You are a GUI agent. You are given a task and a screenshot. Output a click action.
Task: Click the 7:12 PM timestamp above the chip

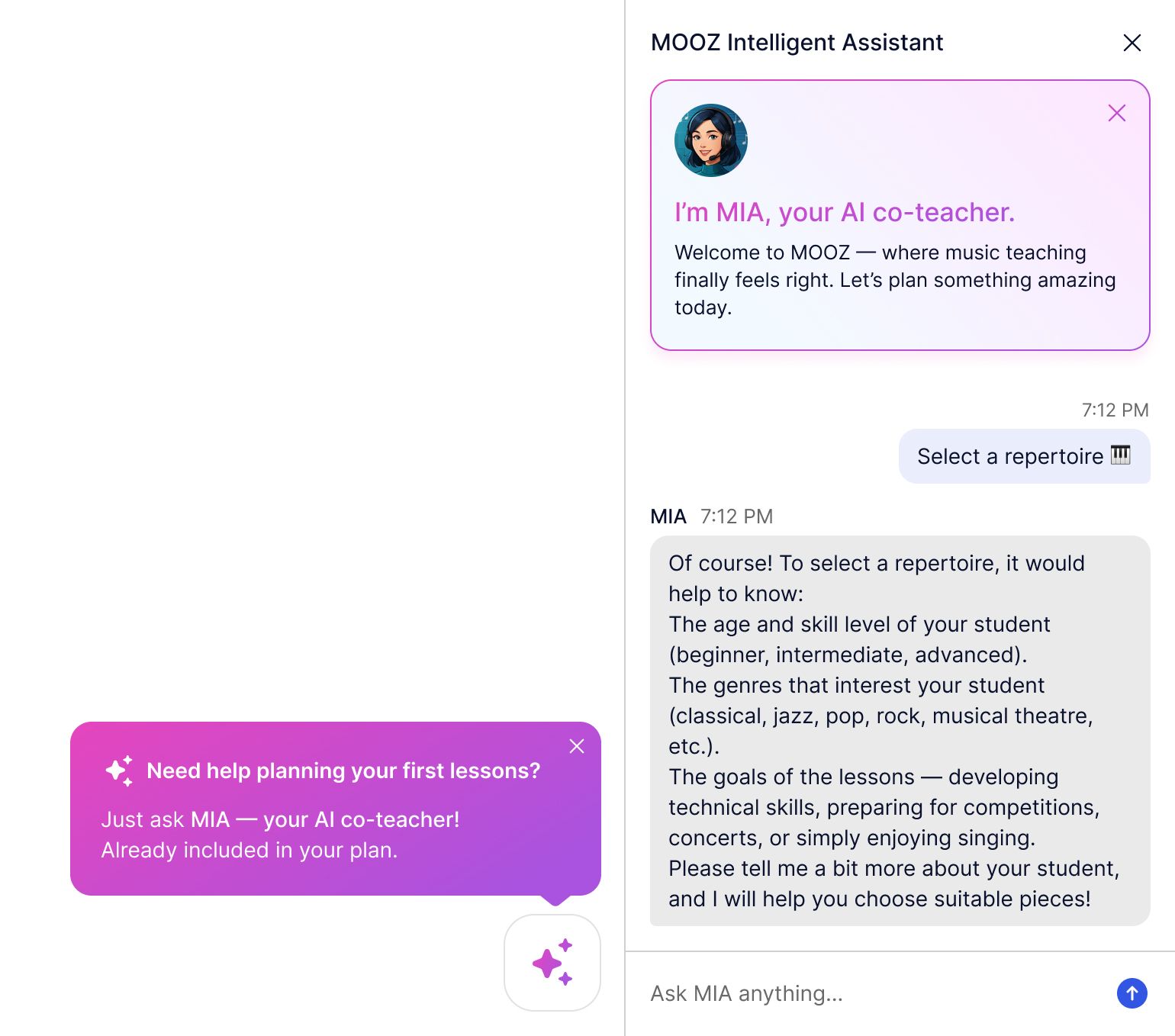1115,410
